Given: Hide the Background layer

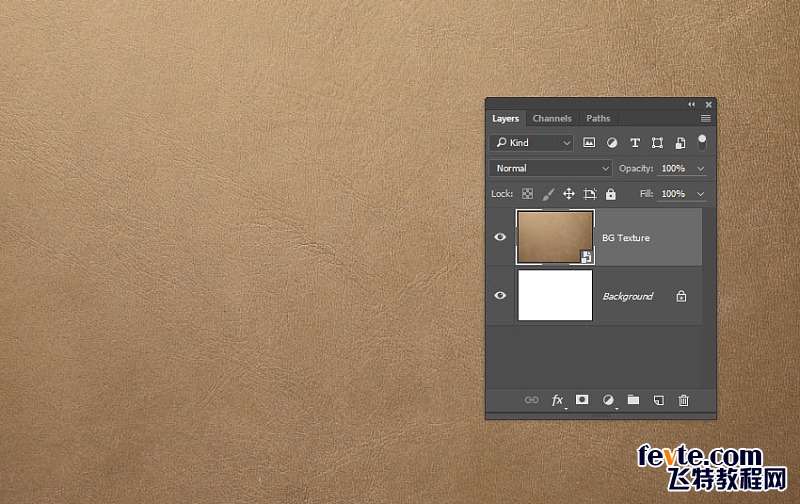Looking at the screenshot, I should (500, 295).
